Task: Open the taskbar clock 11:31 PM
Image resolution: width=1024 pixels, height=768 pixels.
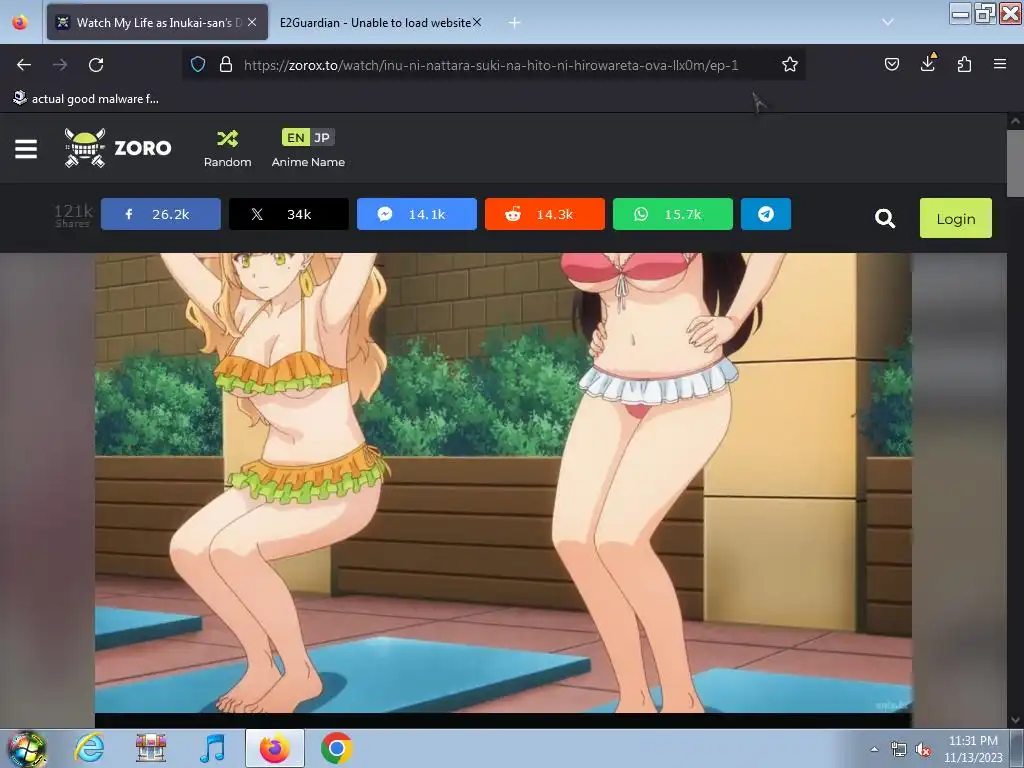Action: (x=972, y=749)
